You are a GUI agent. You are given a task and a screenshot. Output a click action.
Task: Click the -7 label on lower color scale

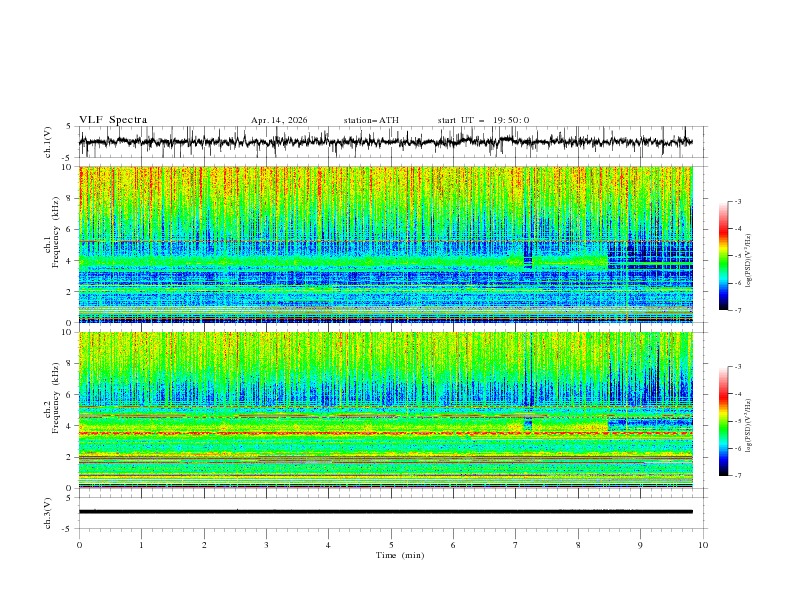[738, 476]
